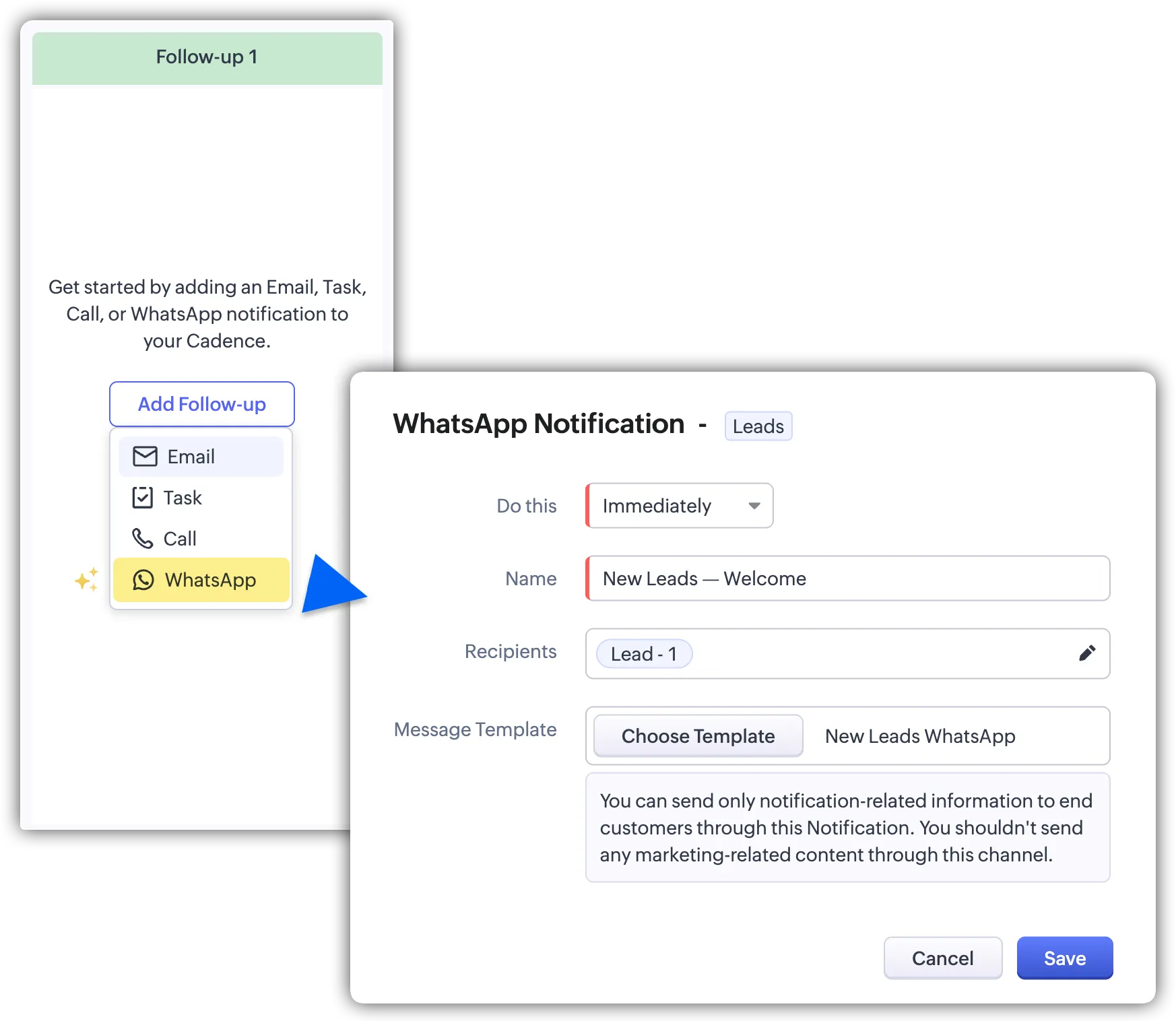The width and height of the screenshot is (1176, 1021).
Task: Click the yellow sparkle icon beside WhatsApp
Action: coord(86,579)
